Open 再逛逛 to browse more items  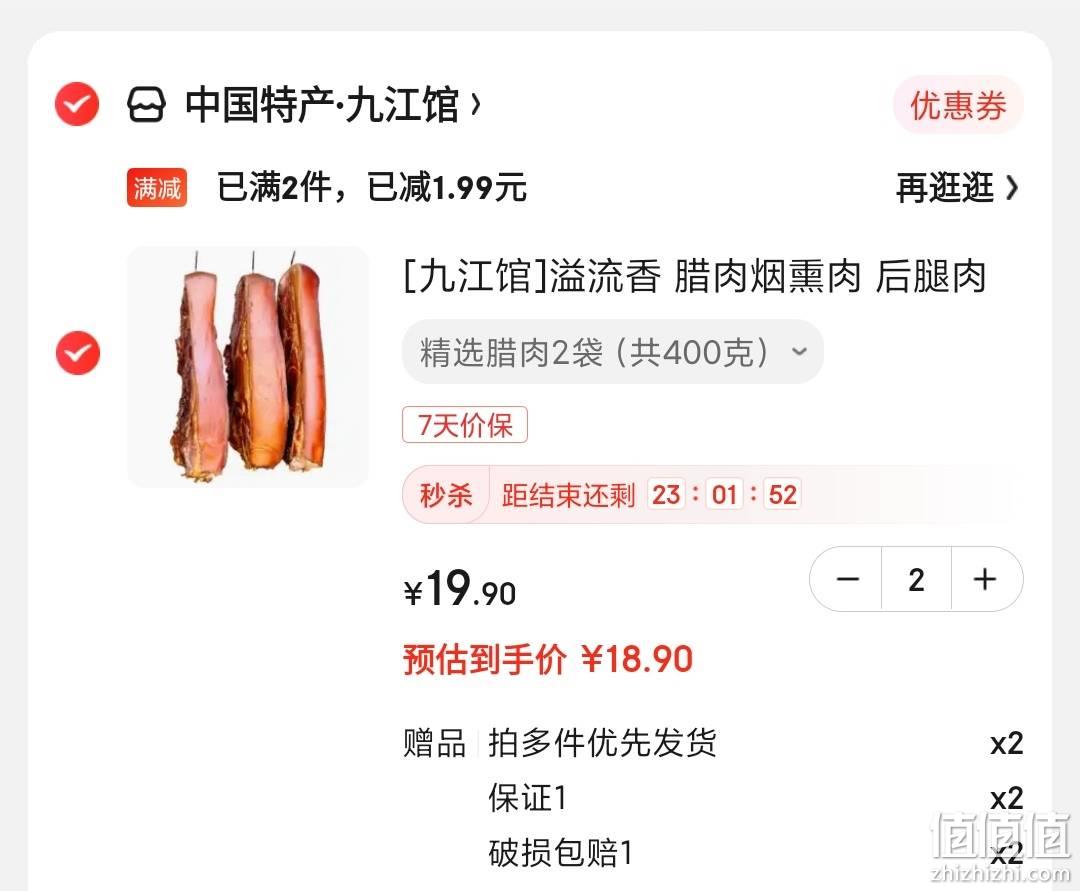(945, 188)
